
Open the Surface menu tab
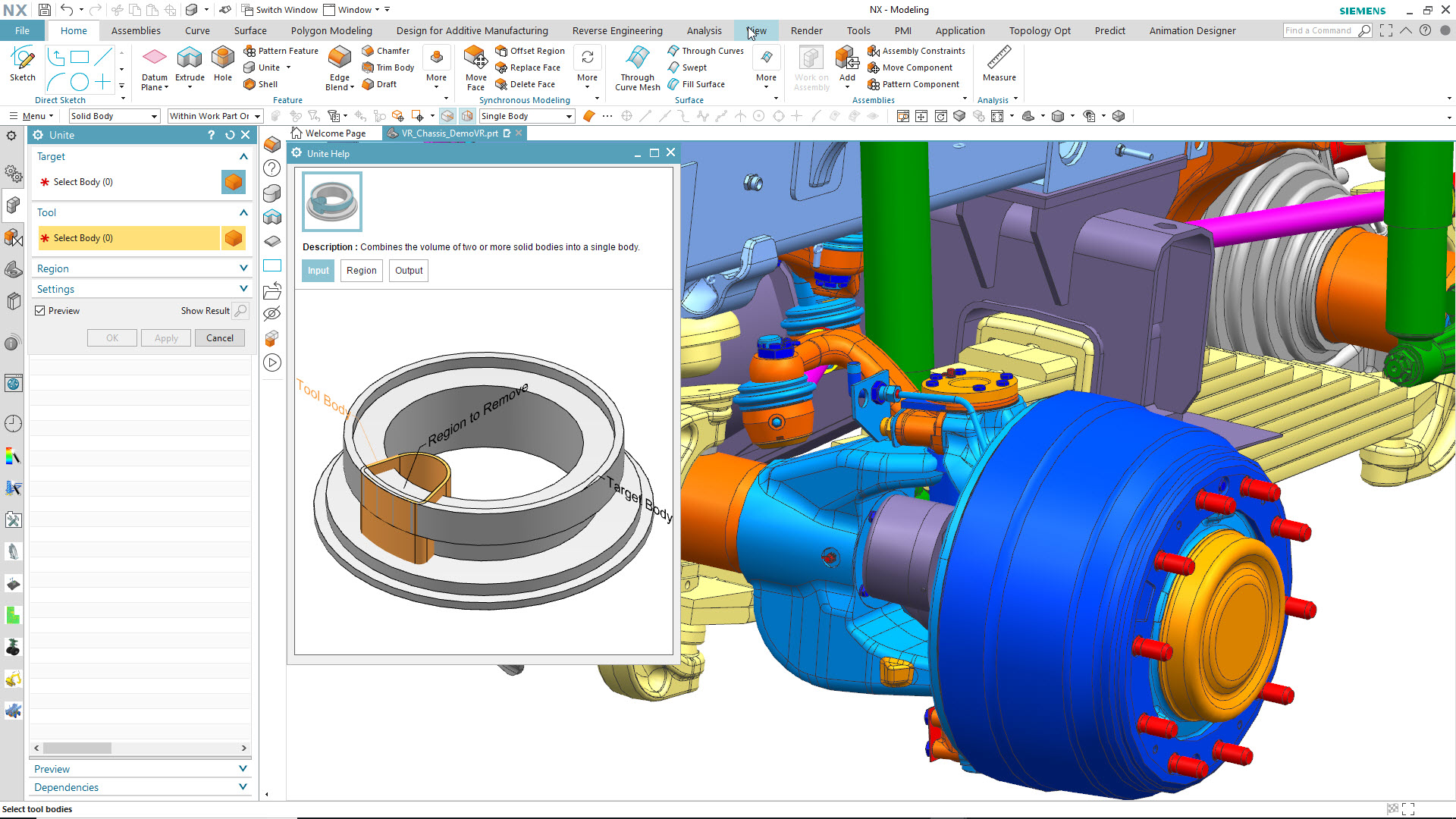tap(250, 30)
